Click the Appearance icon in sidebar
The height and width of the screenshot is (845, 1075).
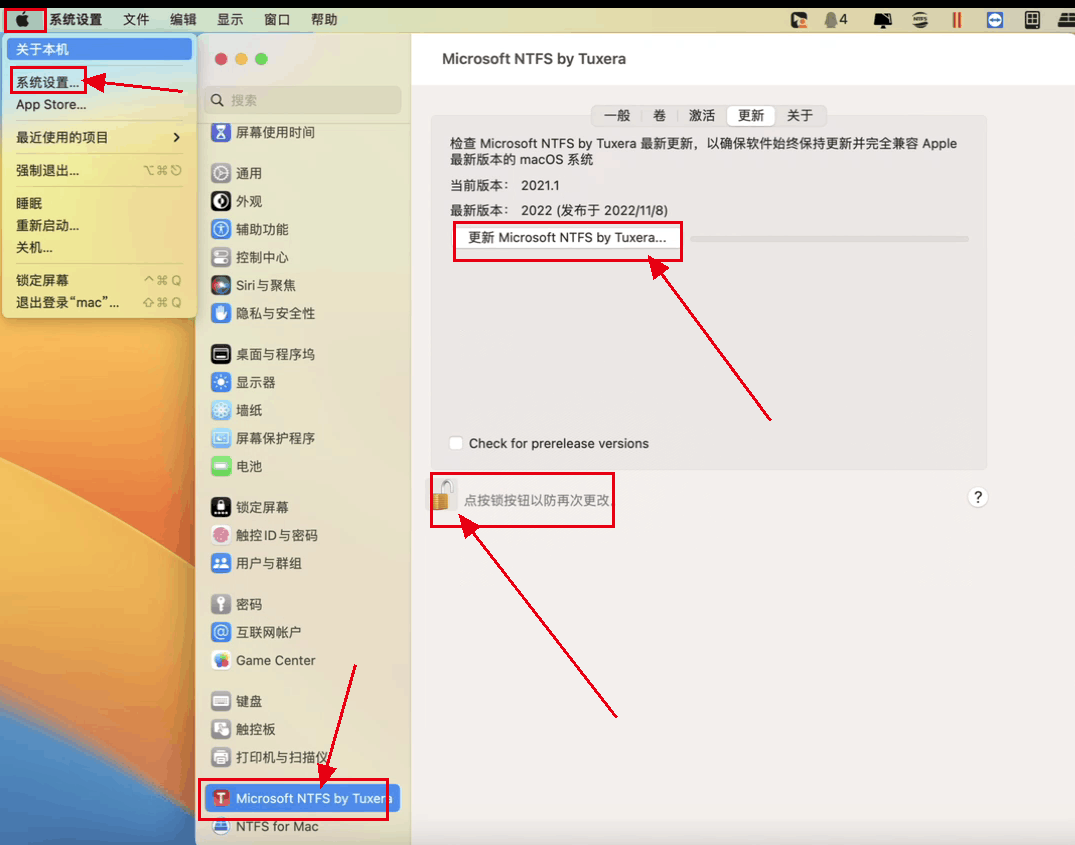coord(221,201)
